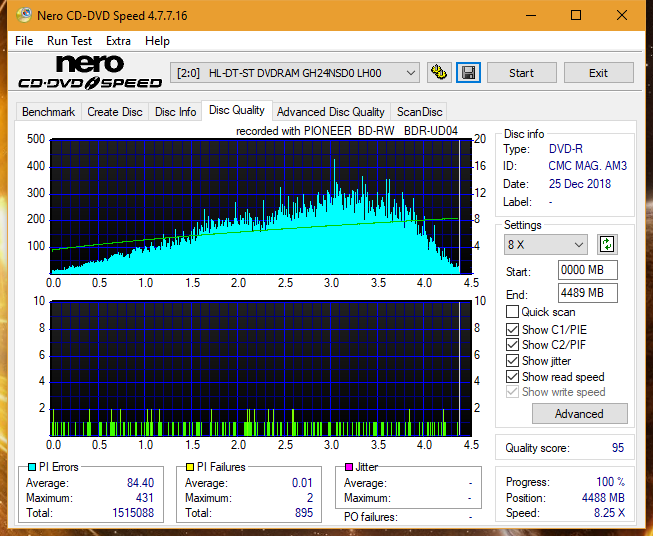Click the magenta Jitter color swatch
The width and height of the screenshot is (653, 536).
349,467
